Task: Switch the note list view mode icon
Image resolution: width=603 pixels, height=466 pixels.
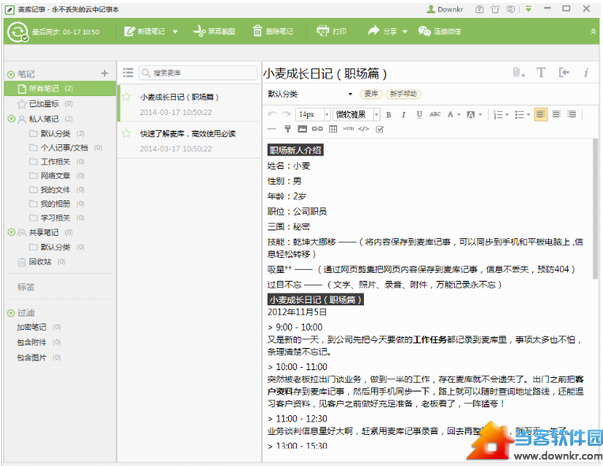Action: [126, 73]
